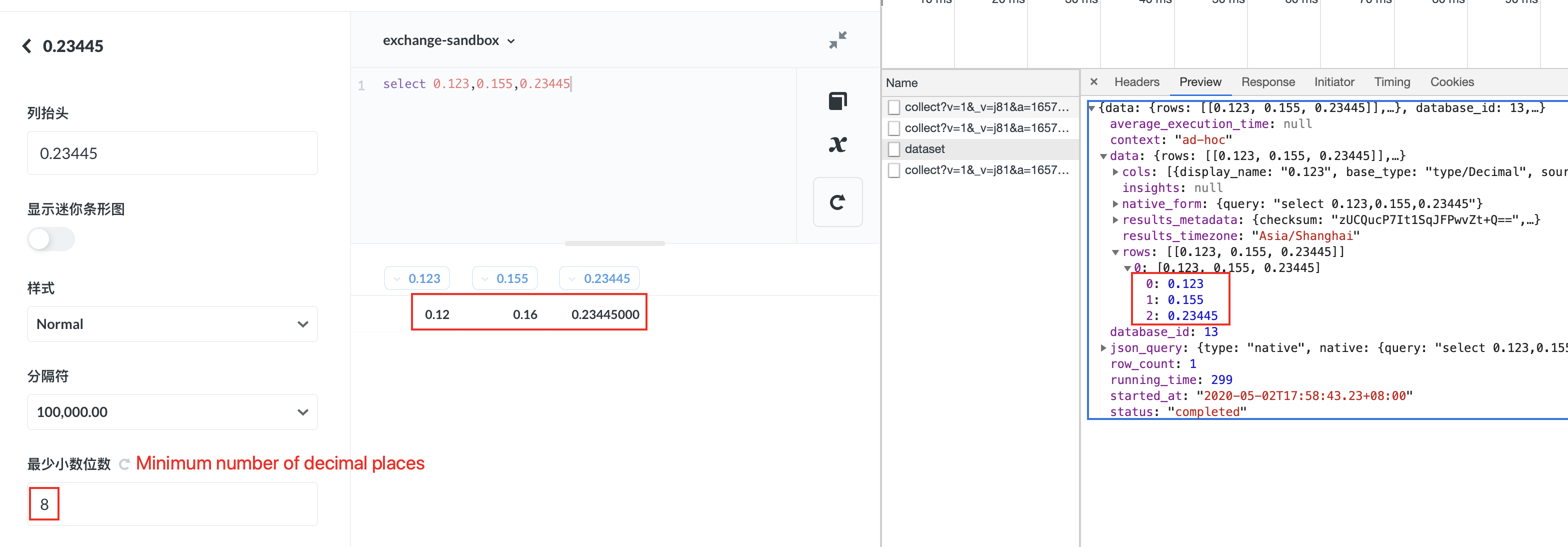This screenshot has width=1568, height=547.
Task: Toggle the 显示迷你条形图 switch
Action: [50, 239]
